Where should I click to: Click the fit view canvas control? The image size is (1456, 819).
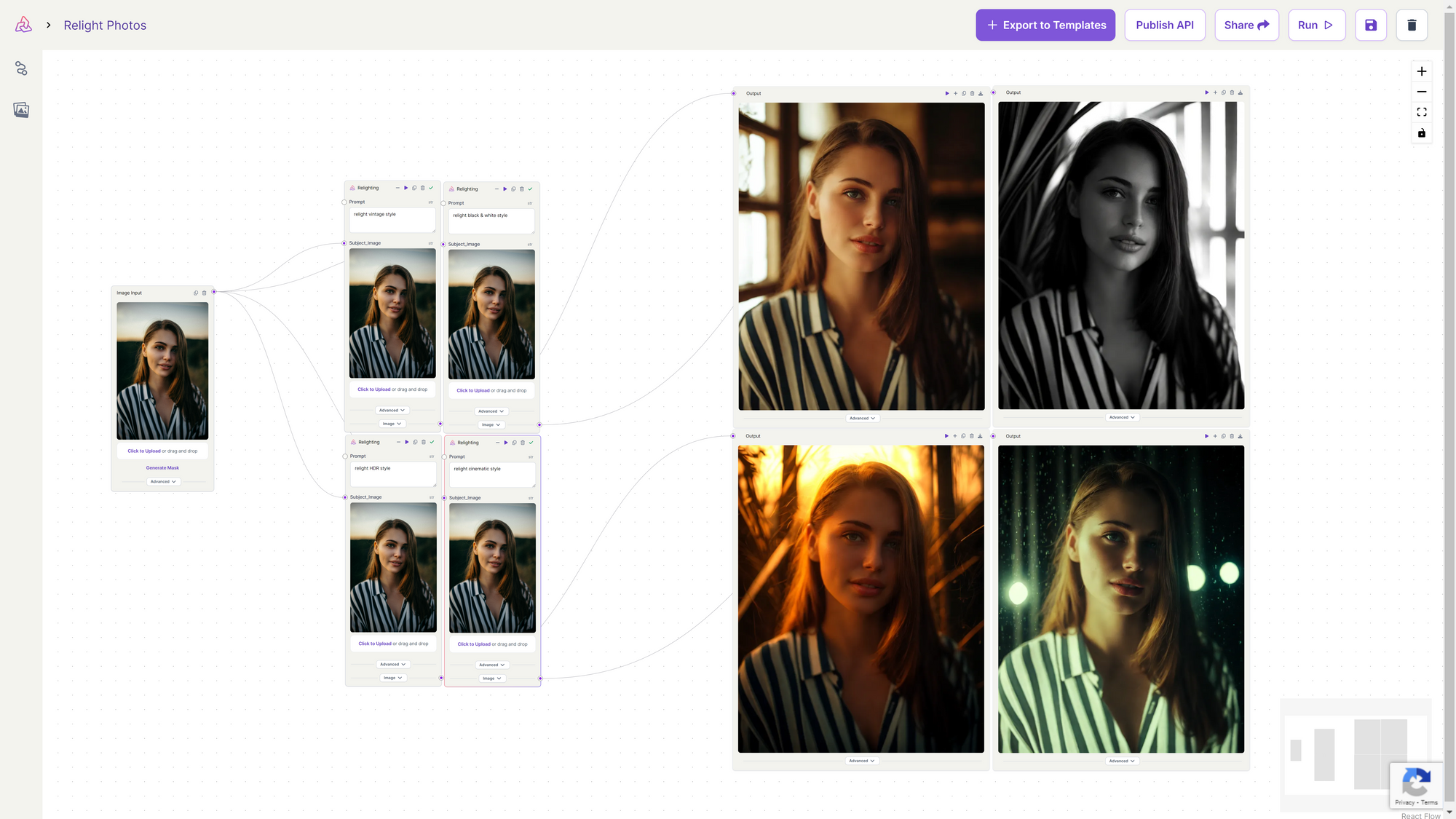point(1421,112)
